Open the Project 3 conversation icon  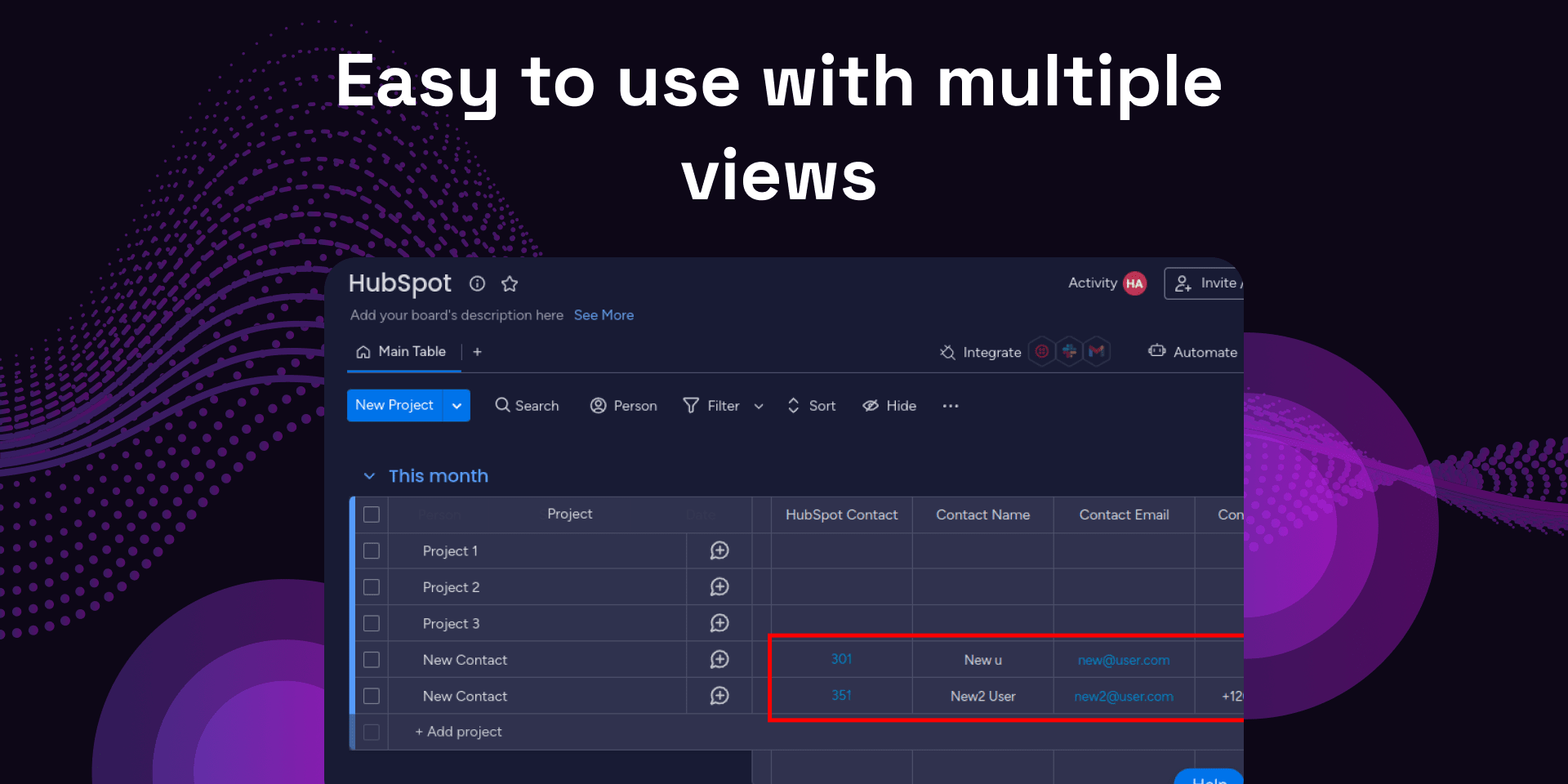(719, 623)
